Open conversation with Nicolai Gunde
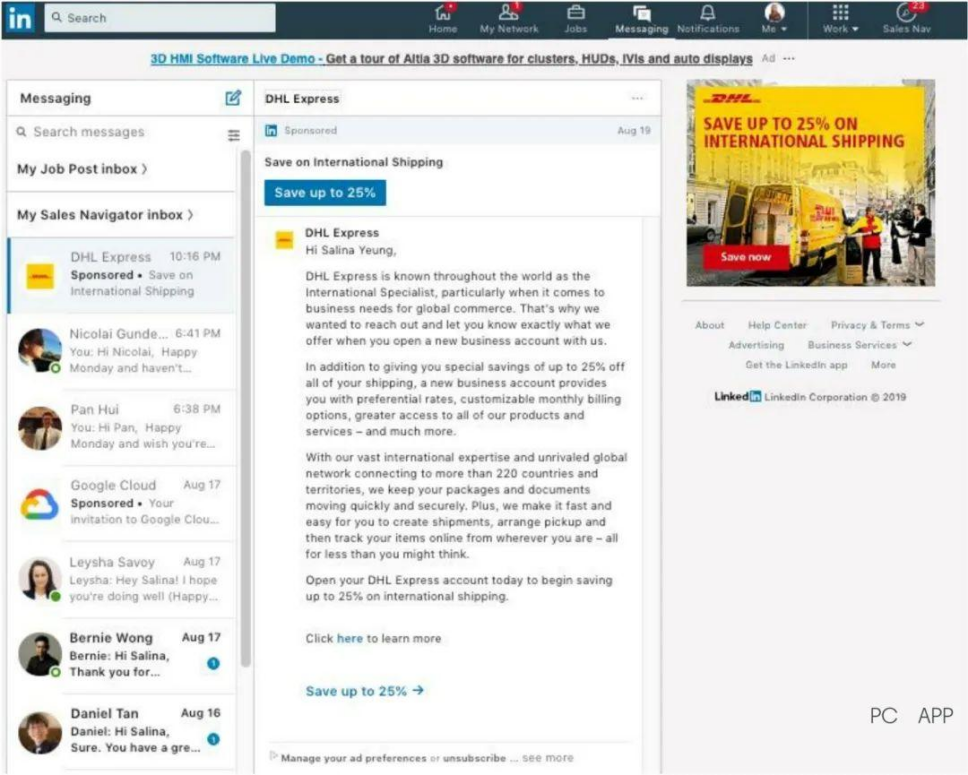The image size is (968, 775). (122, 351)
